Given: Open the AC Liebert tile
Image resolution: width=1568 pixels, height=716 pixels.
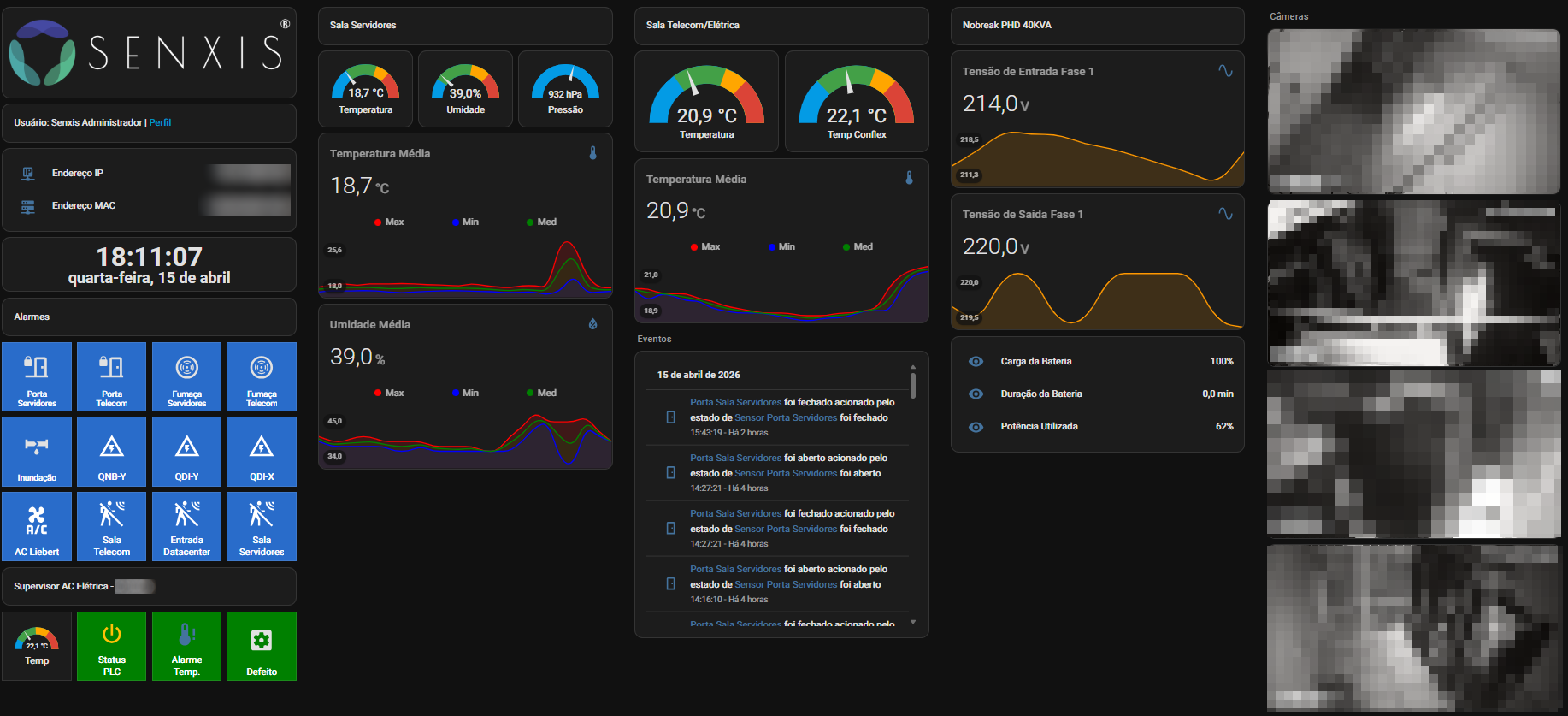Looking at the screenshot, I should point(37,526).
